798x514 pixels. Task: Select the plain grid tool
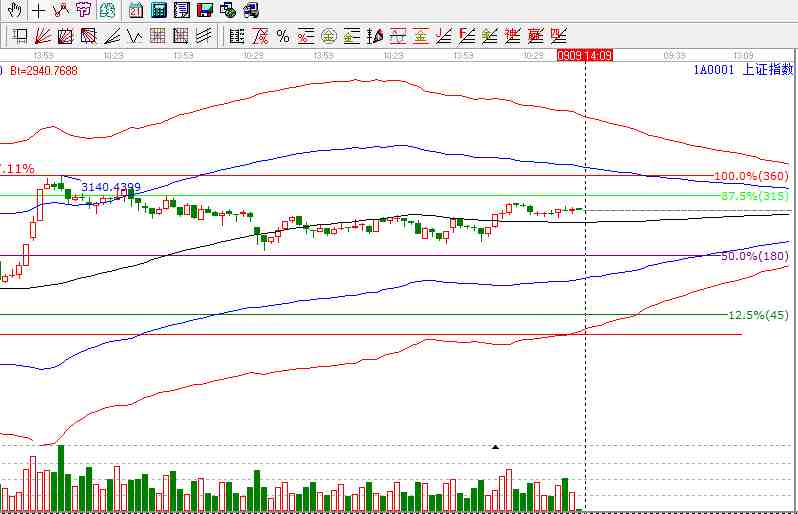tap(158, 36)
